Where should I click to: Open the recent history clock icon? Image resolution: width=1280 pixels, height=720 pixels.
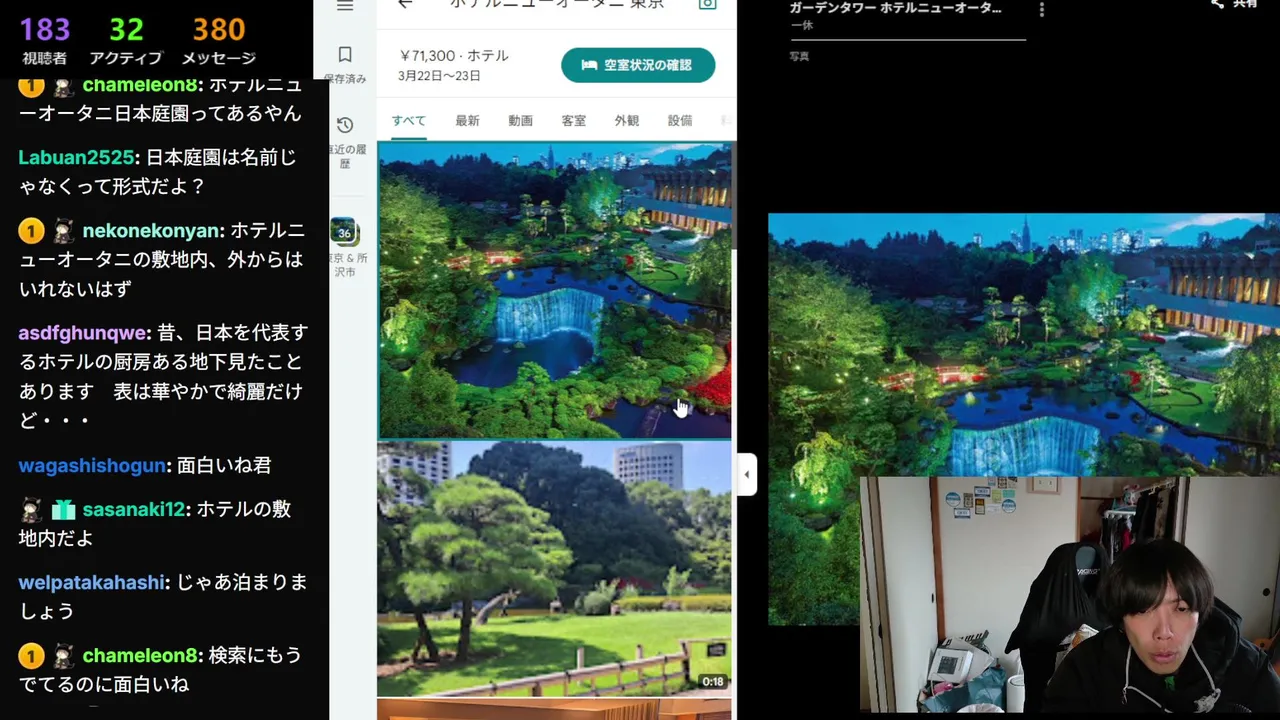[345, 125]
